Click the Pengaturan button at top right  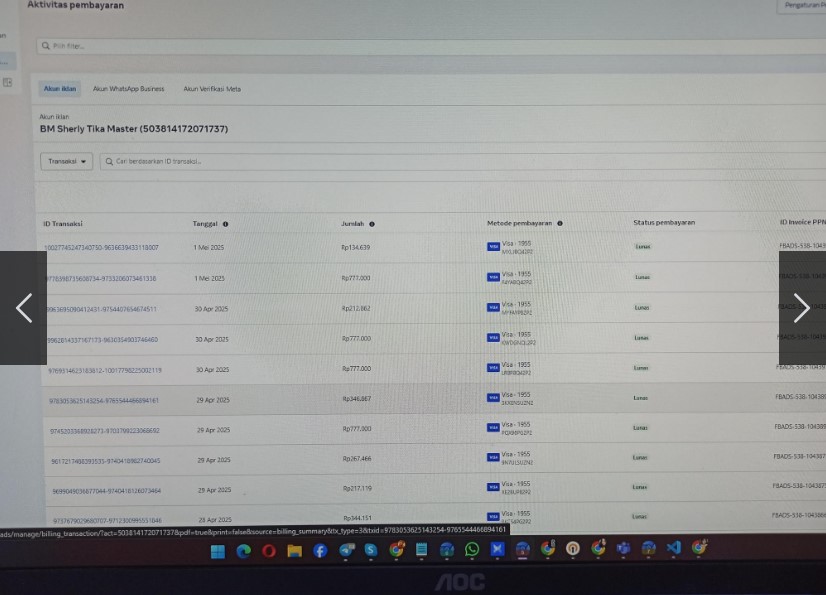(x=802, y=6)
